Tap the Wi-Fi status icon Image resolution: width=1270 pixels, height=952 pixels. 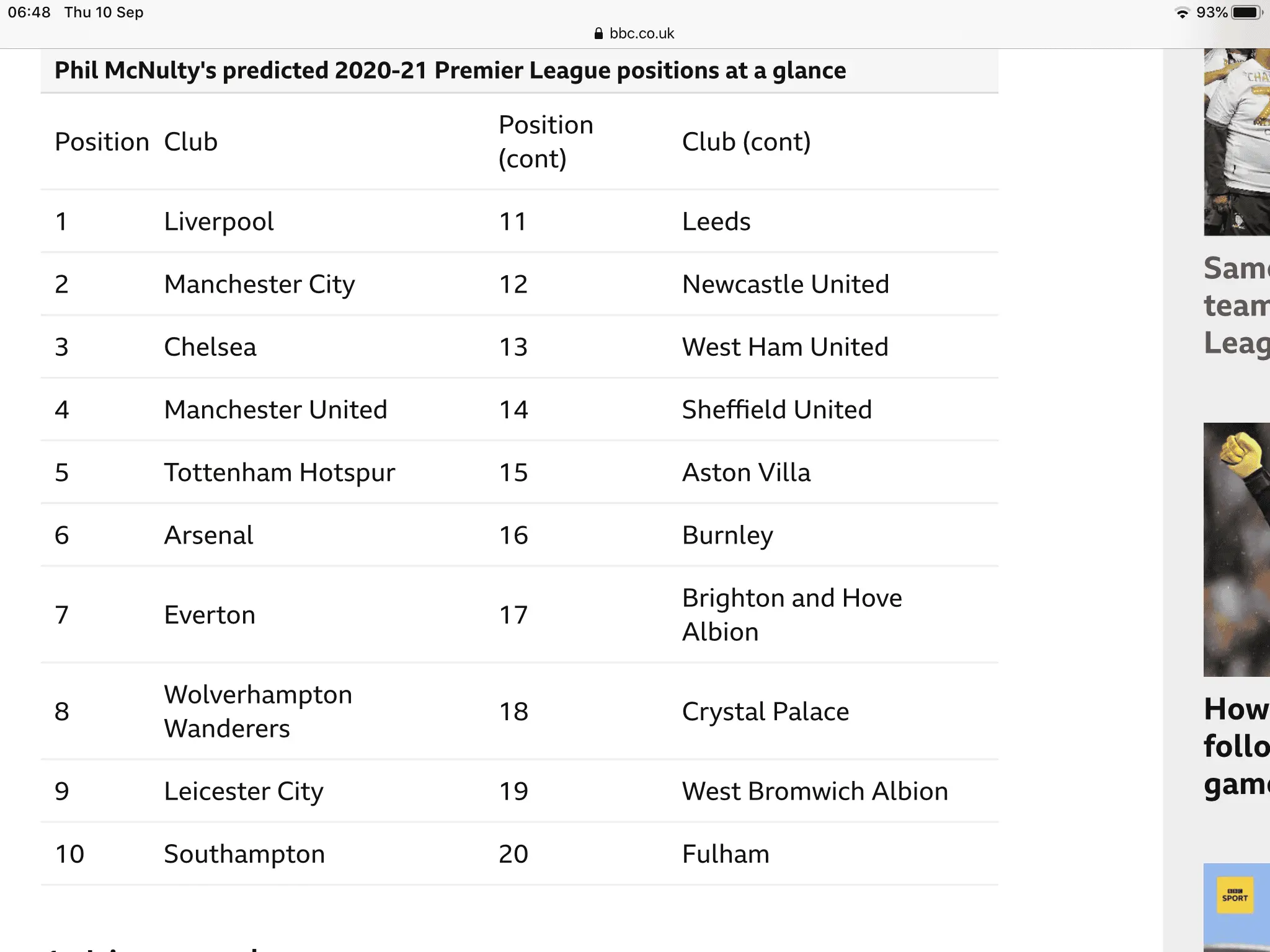[x=1183, y=13]
